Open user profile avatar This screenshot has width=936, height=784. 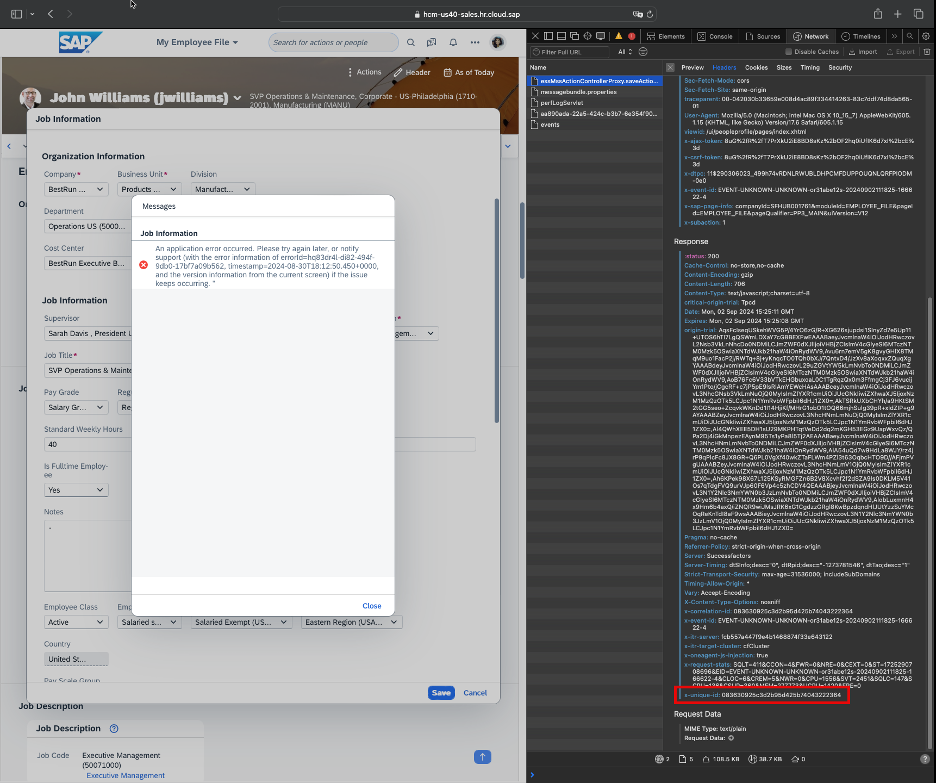(497, 42)
